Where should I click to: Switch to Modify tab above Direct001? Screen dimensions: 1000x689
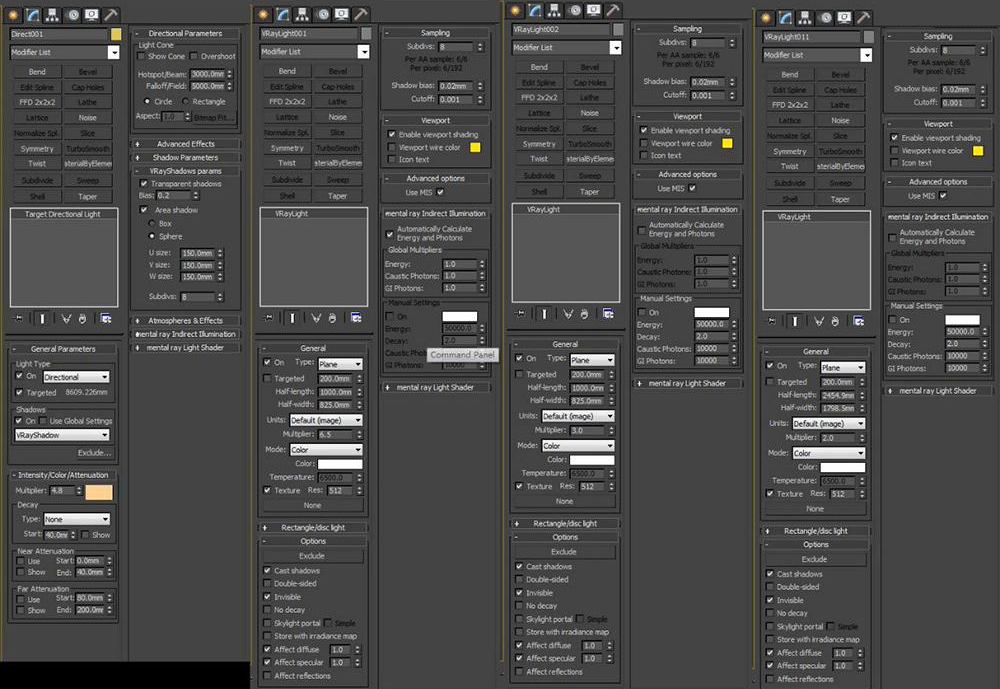pos(32,14)
